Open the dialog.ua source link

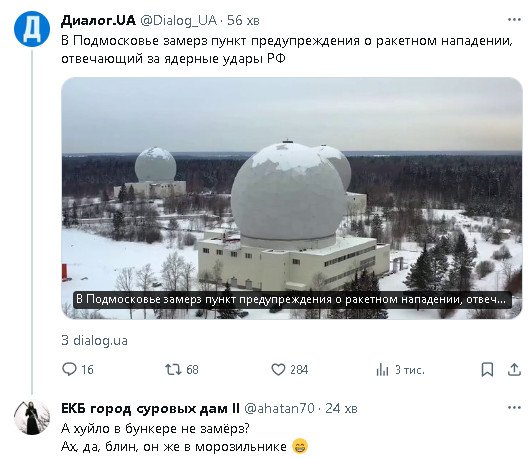94,340
